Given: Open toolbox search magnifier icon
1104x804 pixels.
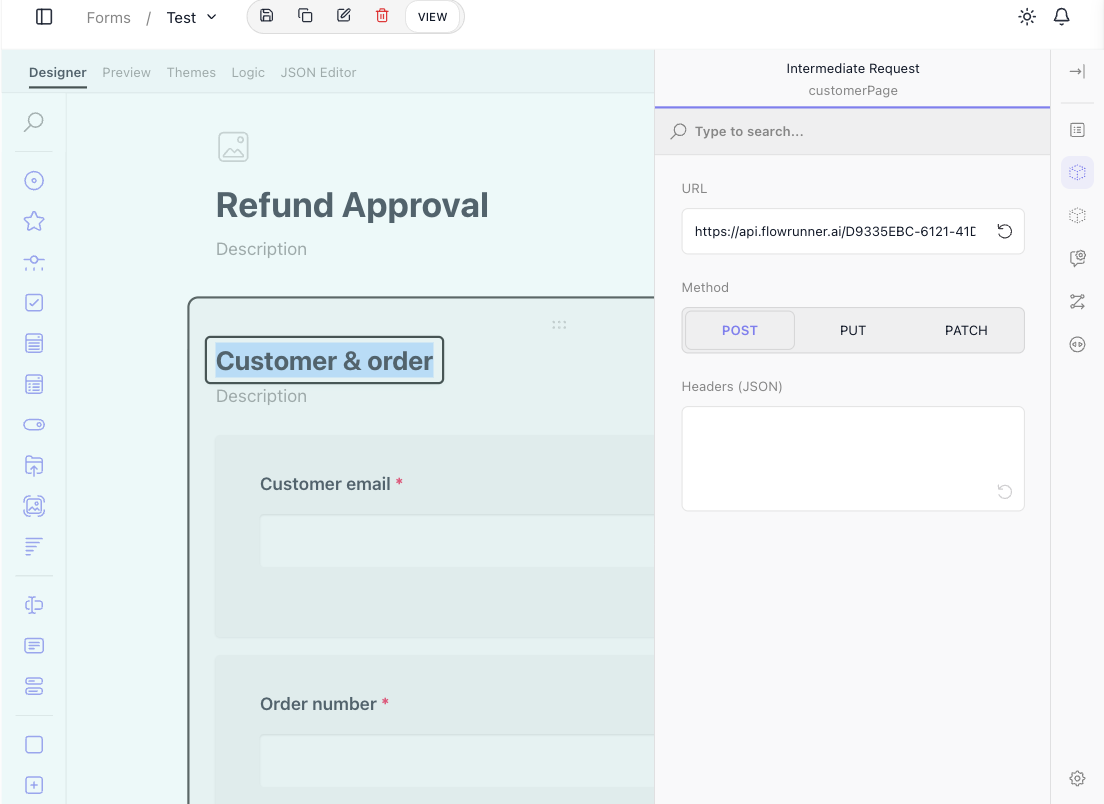Looking at the screenshot, I should pos(34,123).
